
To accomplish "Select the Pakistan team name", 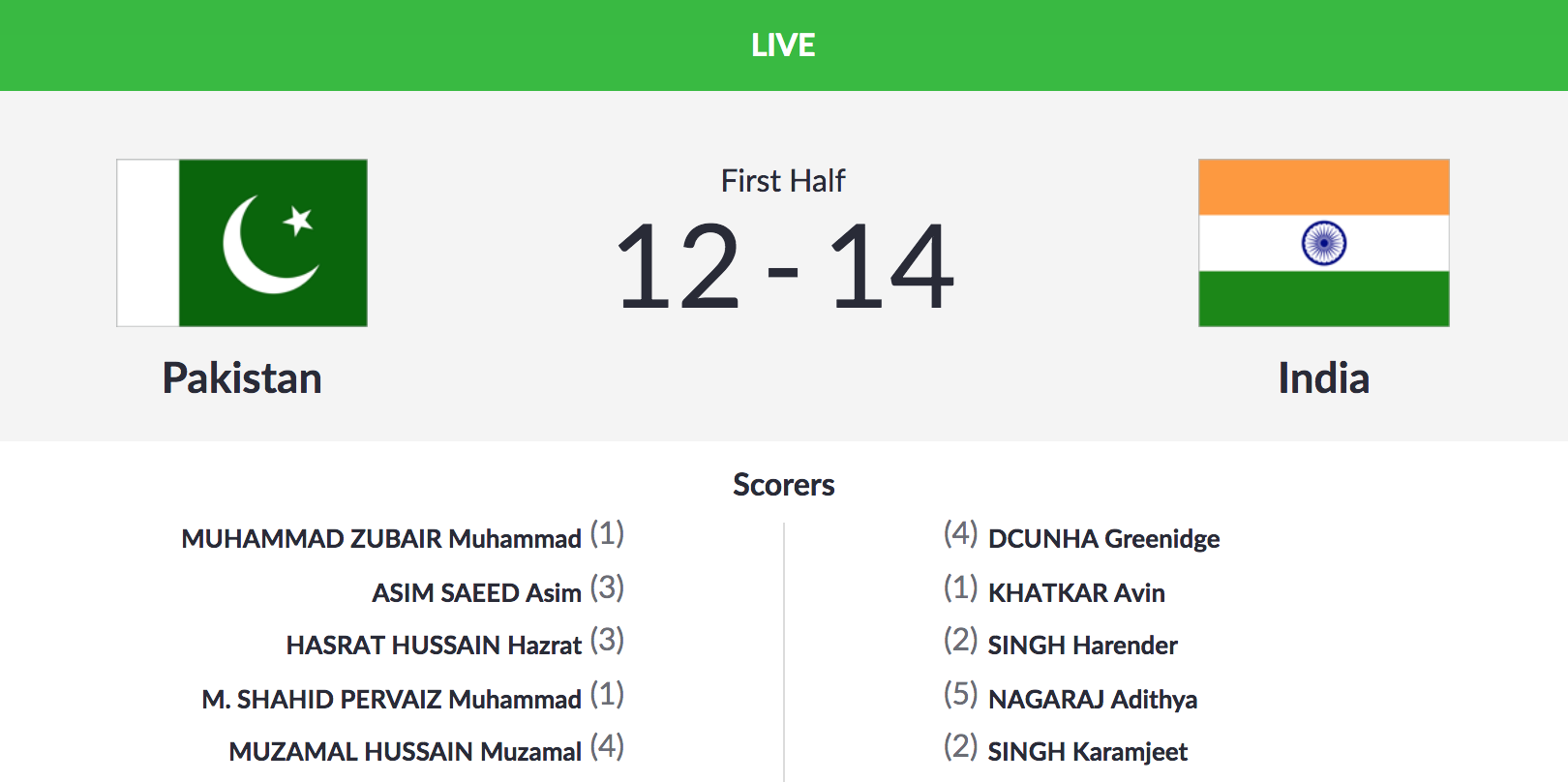I will click(242, 378).
